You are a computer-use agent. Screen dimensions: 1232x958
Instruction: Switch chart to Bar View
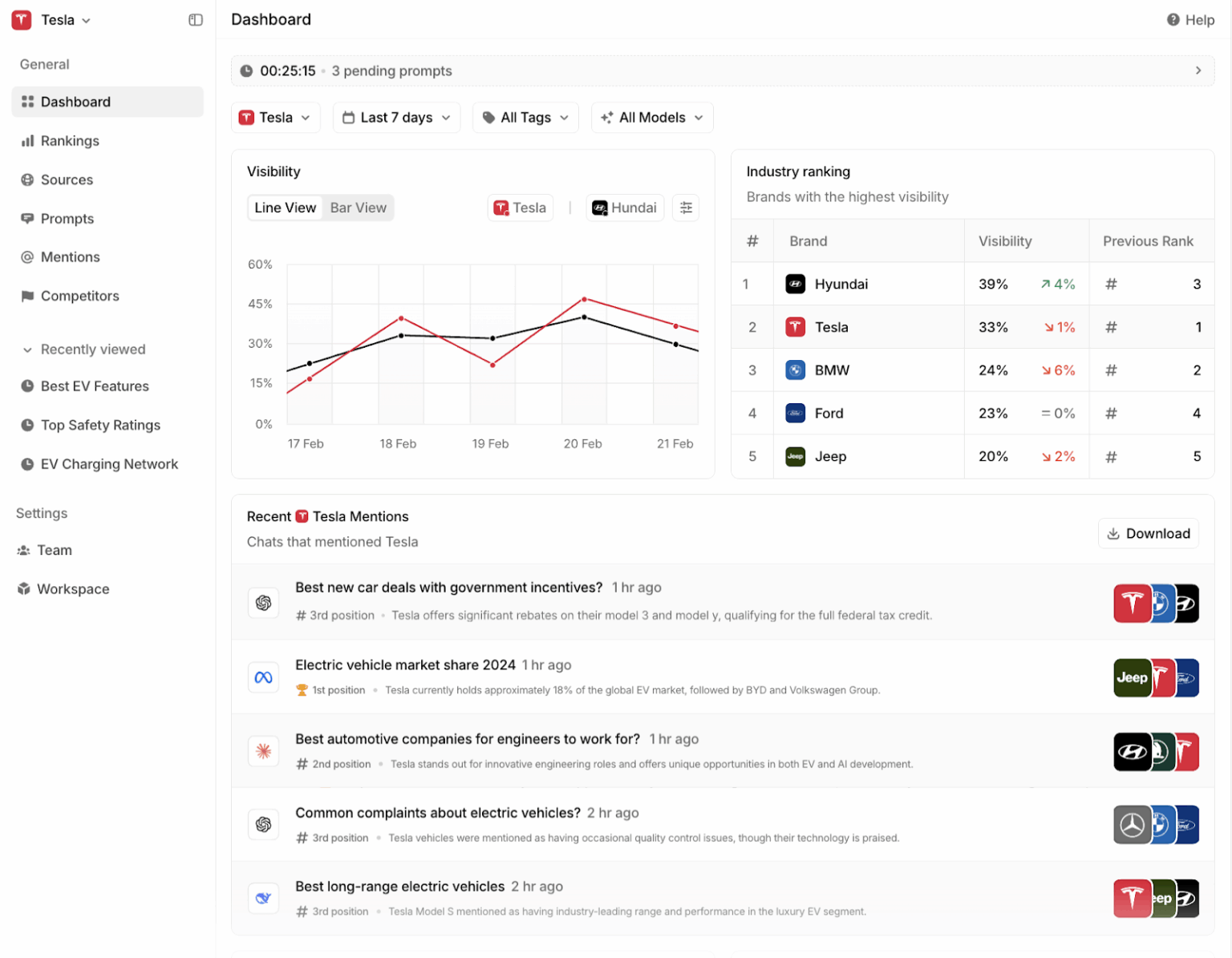[358, 208]
